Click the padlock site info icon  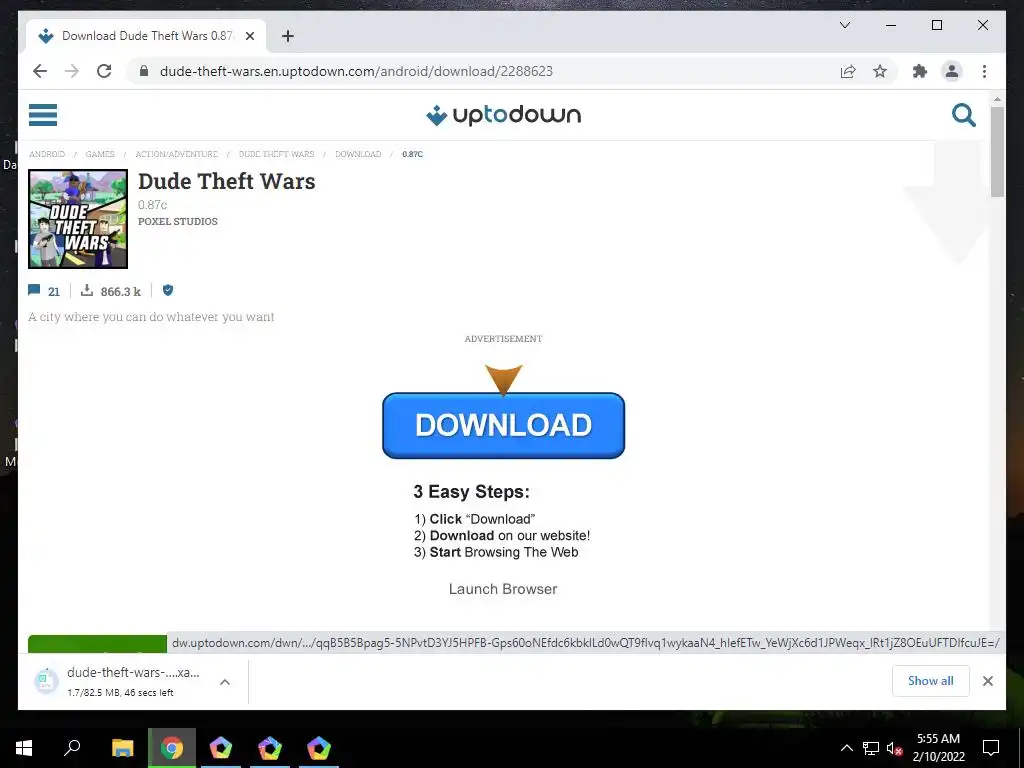(144, 71)
